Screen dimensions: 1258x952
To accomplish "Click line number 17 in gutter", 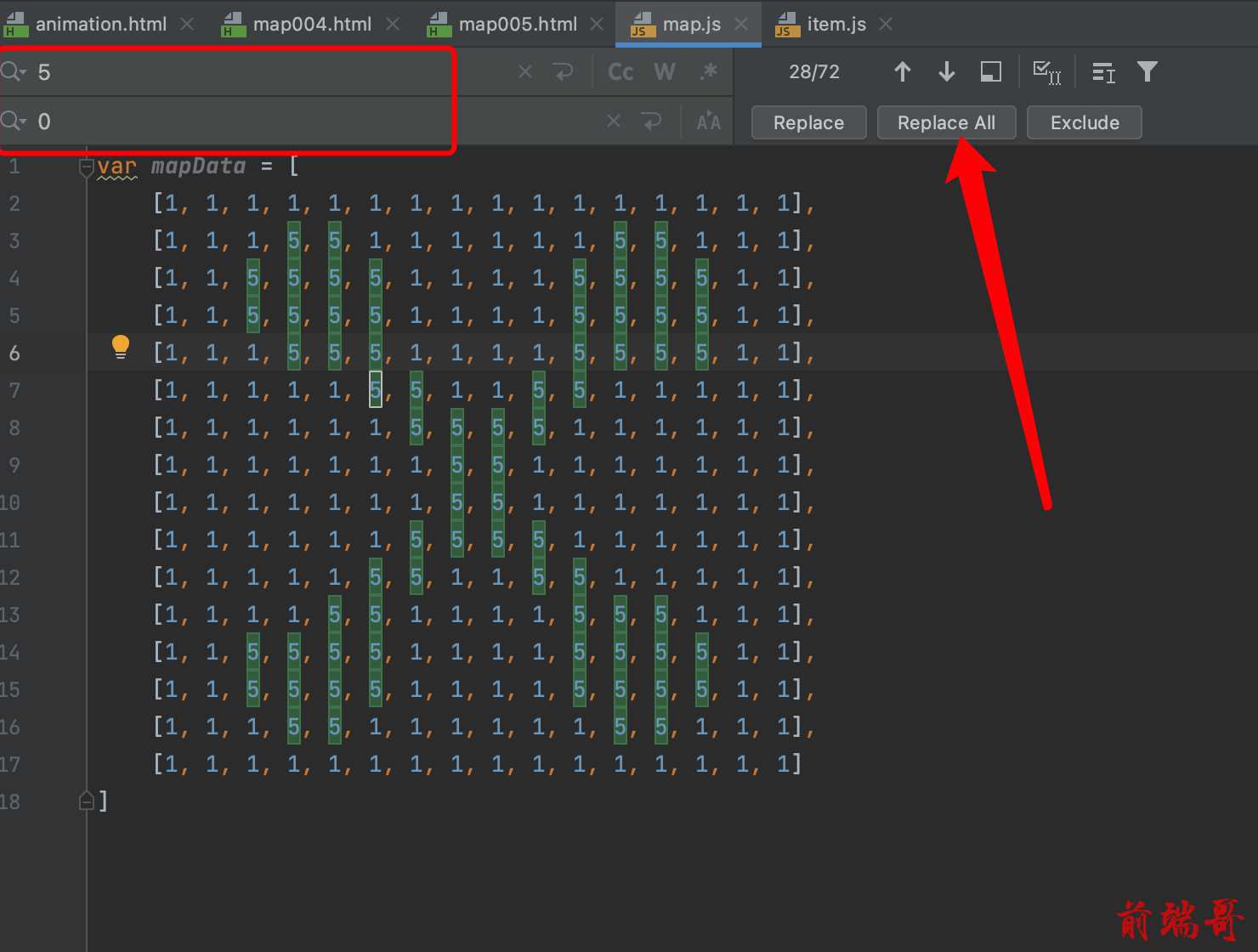I will [x=10, y=764].
